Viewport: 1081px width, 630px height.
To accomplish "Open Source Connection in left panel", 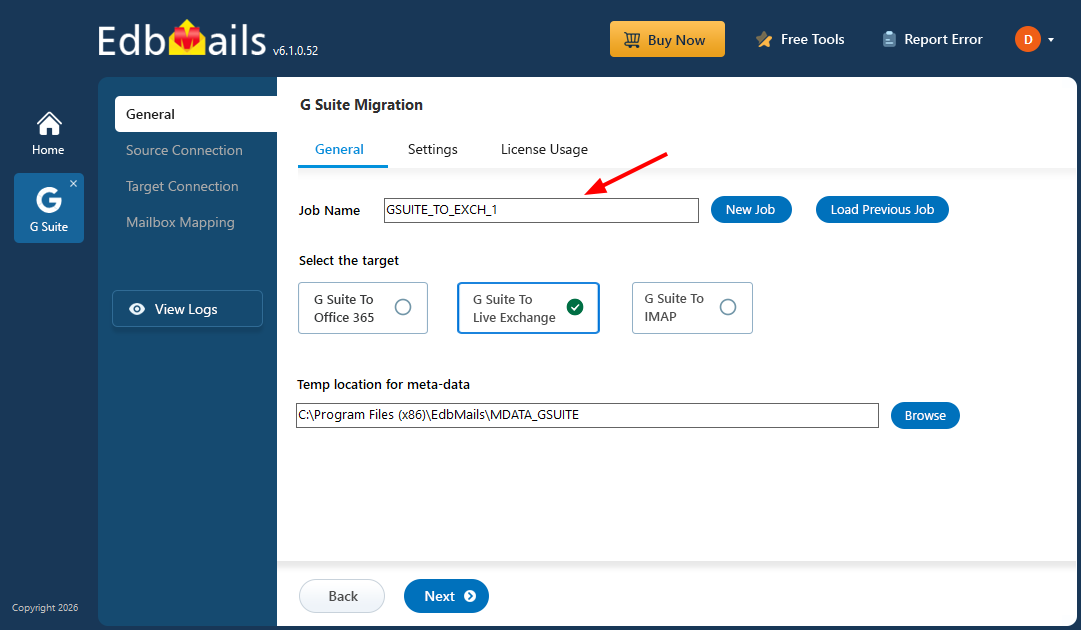I will tap(184, 150).
